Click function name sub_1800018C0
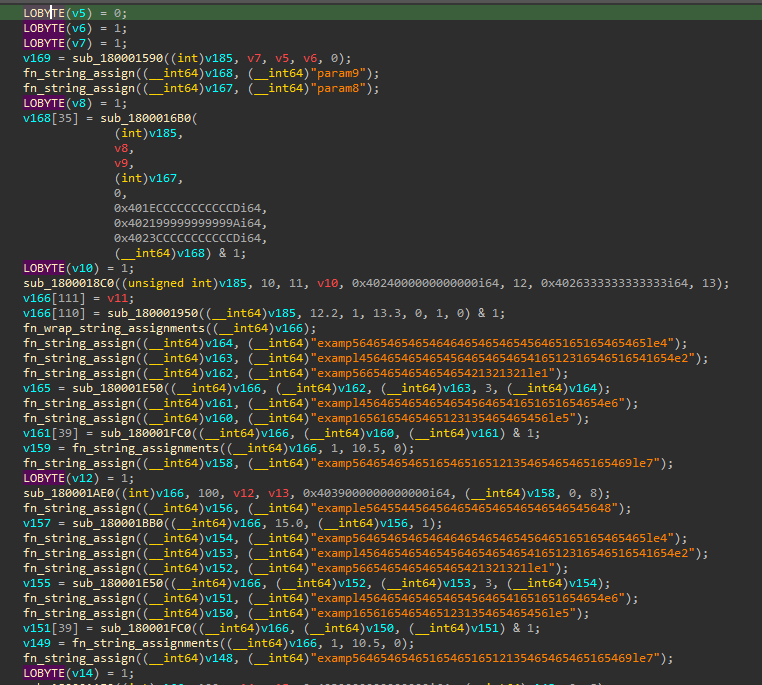 pos(69,283)
